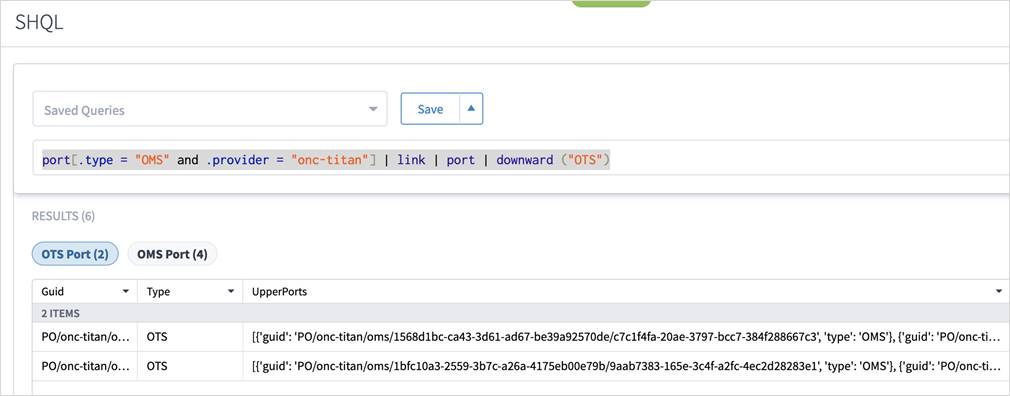
Task: Select the second row's Guid cell
Action: tap(85, 366)
